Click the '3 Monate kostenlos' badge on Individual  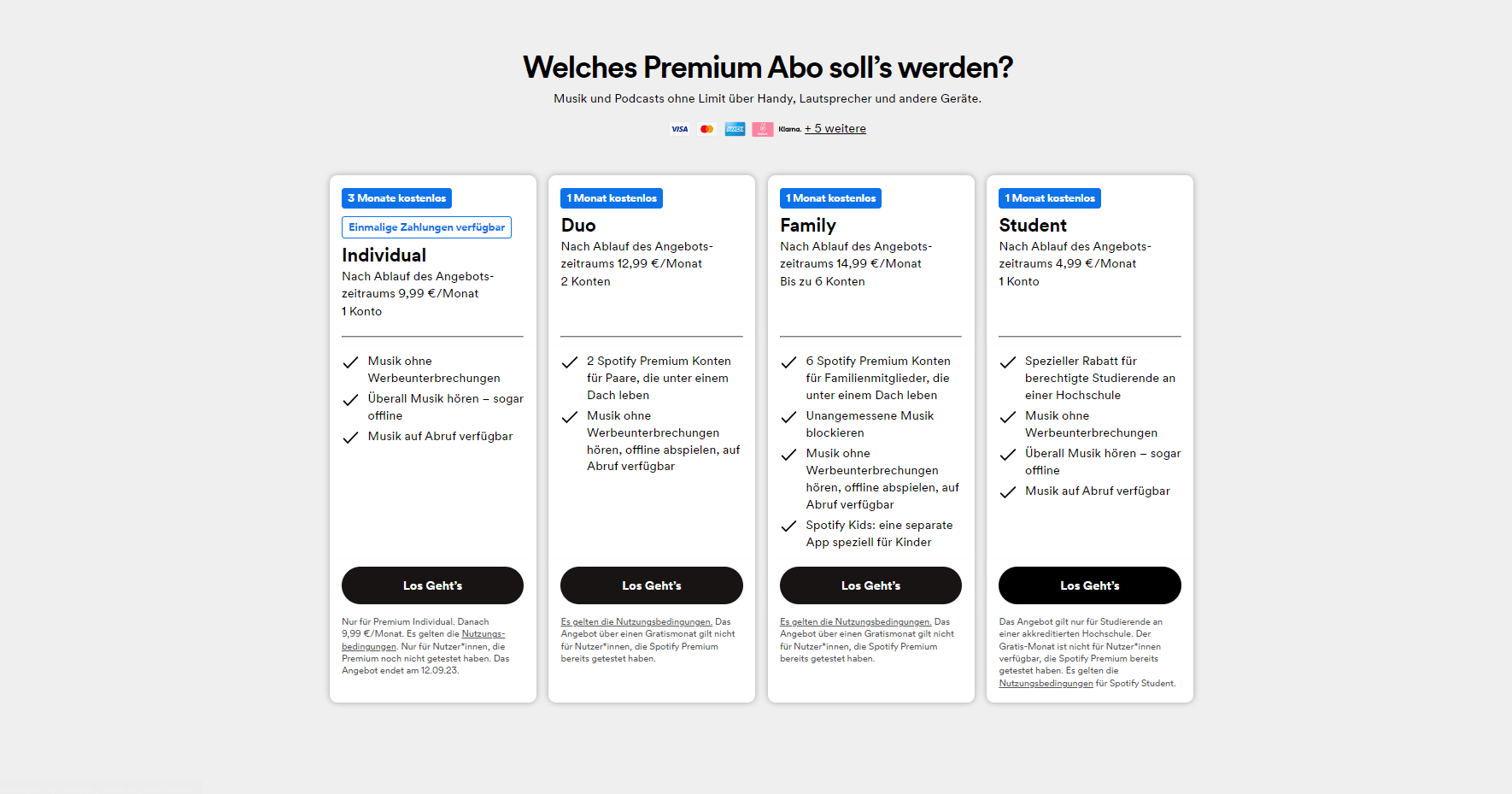point(396,198)
